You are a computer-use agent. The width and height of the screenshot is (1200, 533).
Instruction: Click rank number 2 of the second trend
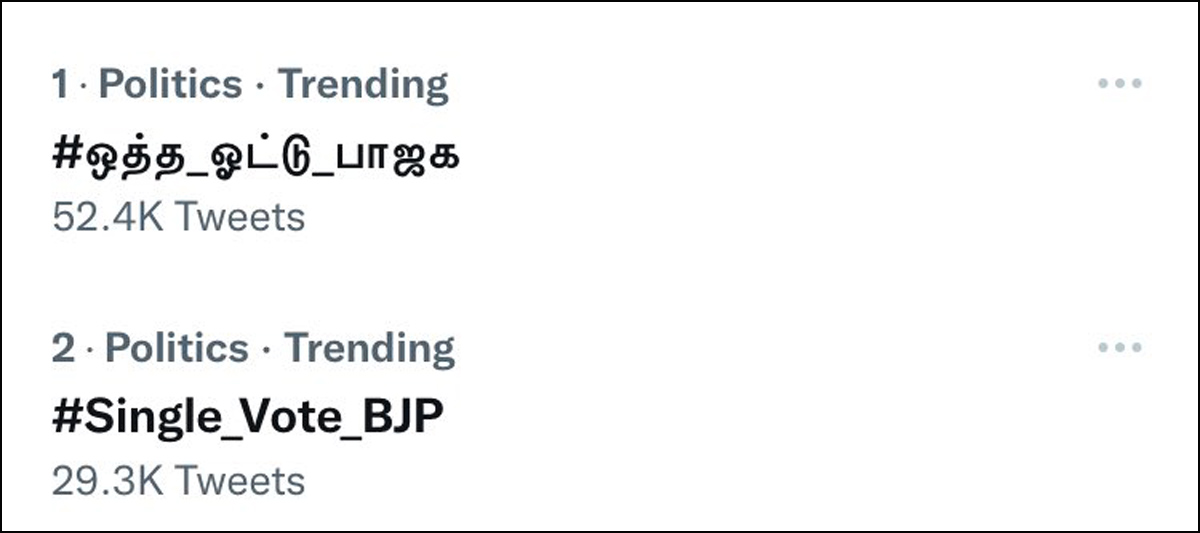pyautogui.click(x=63, y=349)
